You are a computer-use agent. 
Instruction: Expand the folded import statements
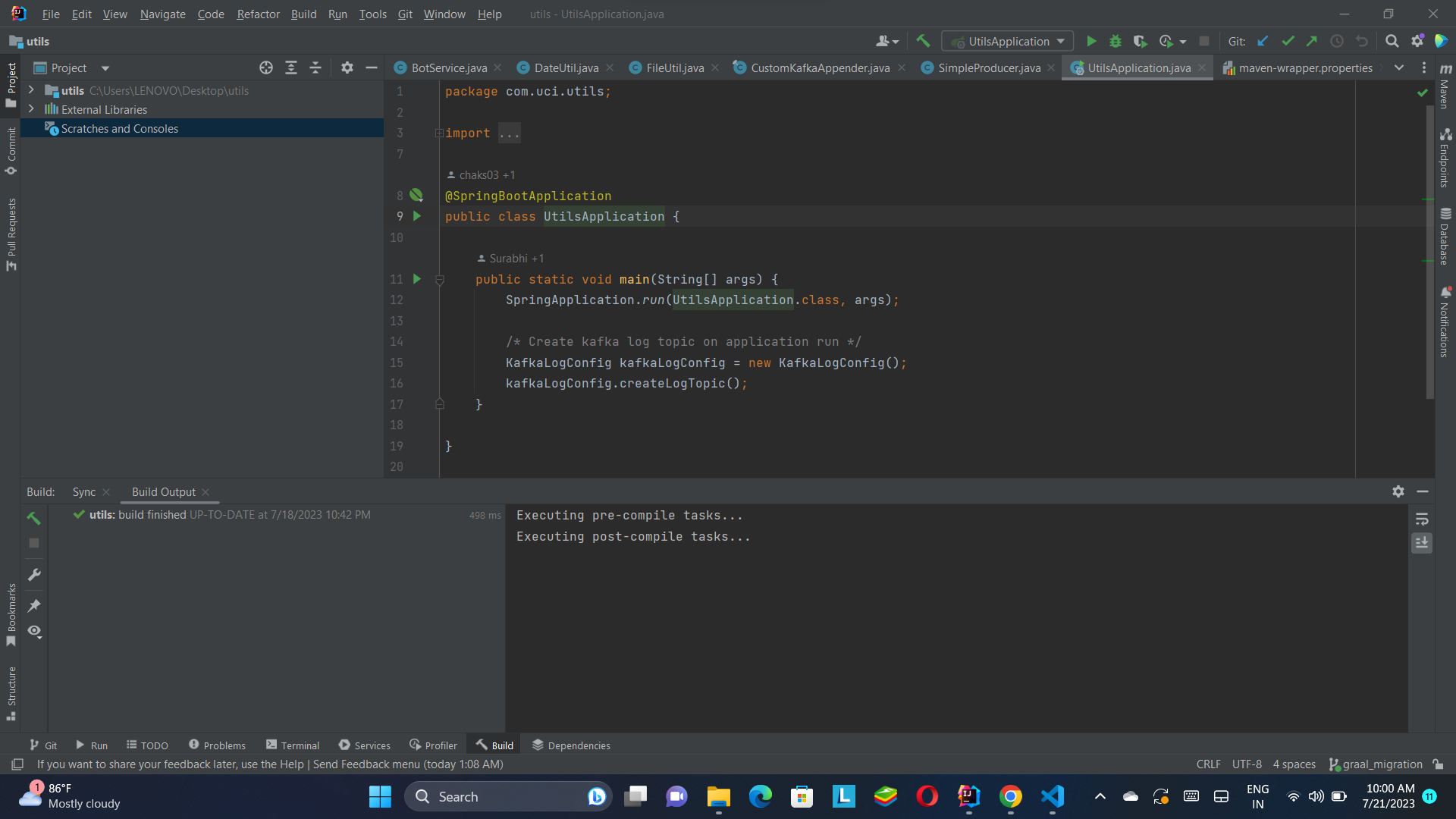pos(439,133)
